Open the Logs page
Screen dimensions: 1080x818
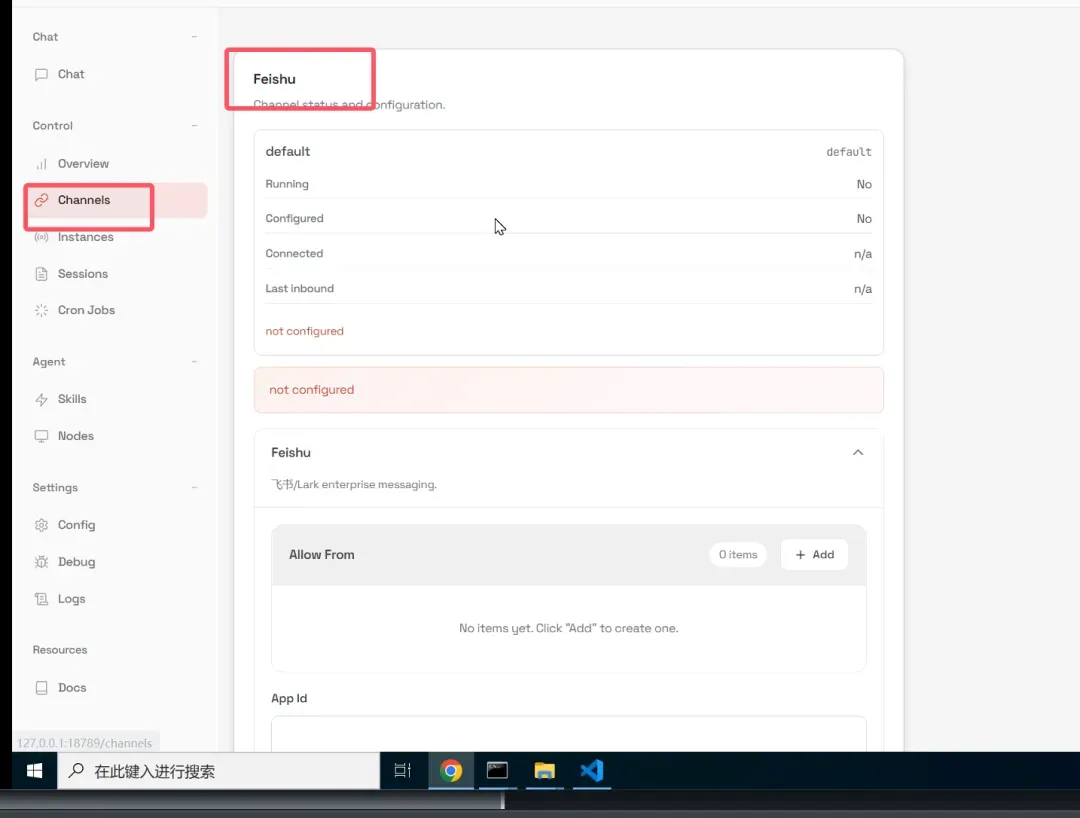coord(71,599)
